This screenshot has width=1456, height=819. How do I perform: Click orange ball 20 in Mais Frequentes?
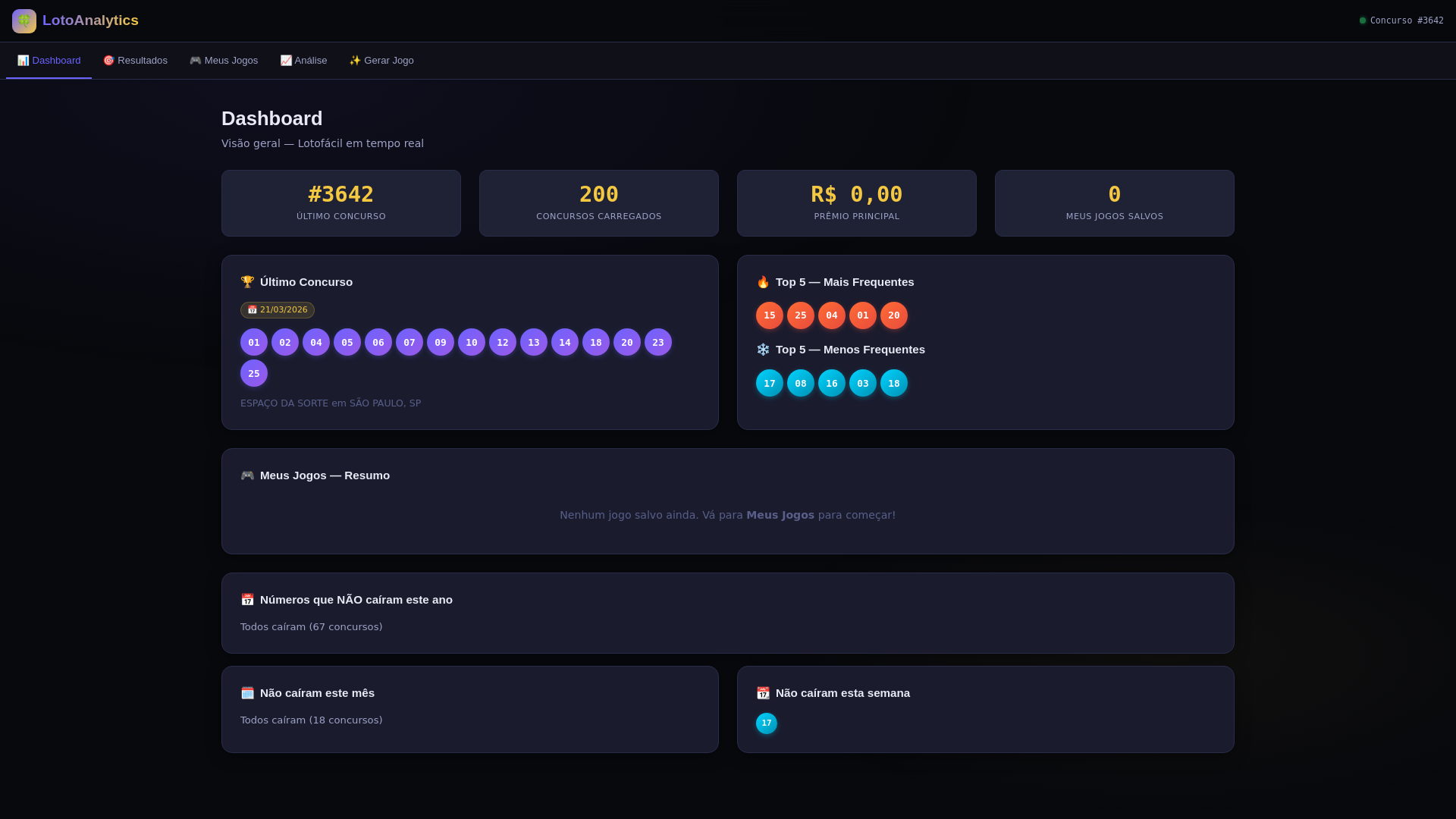[894, 315]
